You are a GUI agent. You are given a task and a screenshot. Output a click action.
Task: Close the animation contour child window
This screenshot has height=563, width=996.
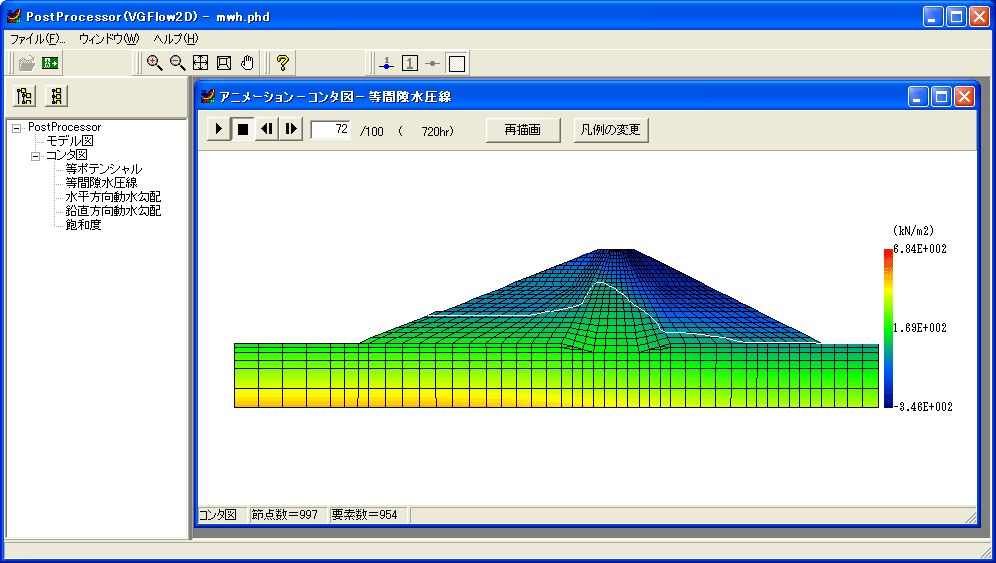point(964,97)
